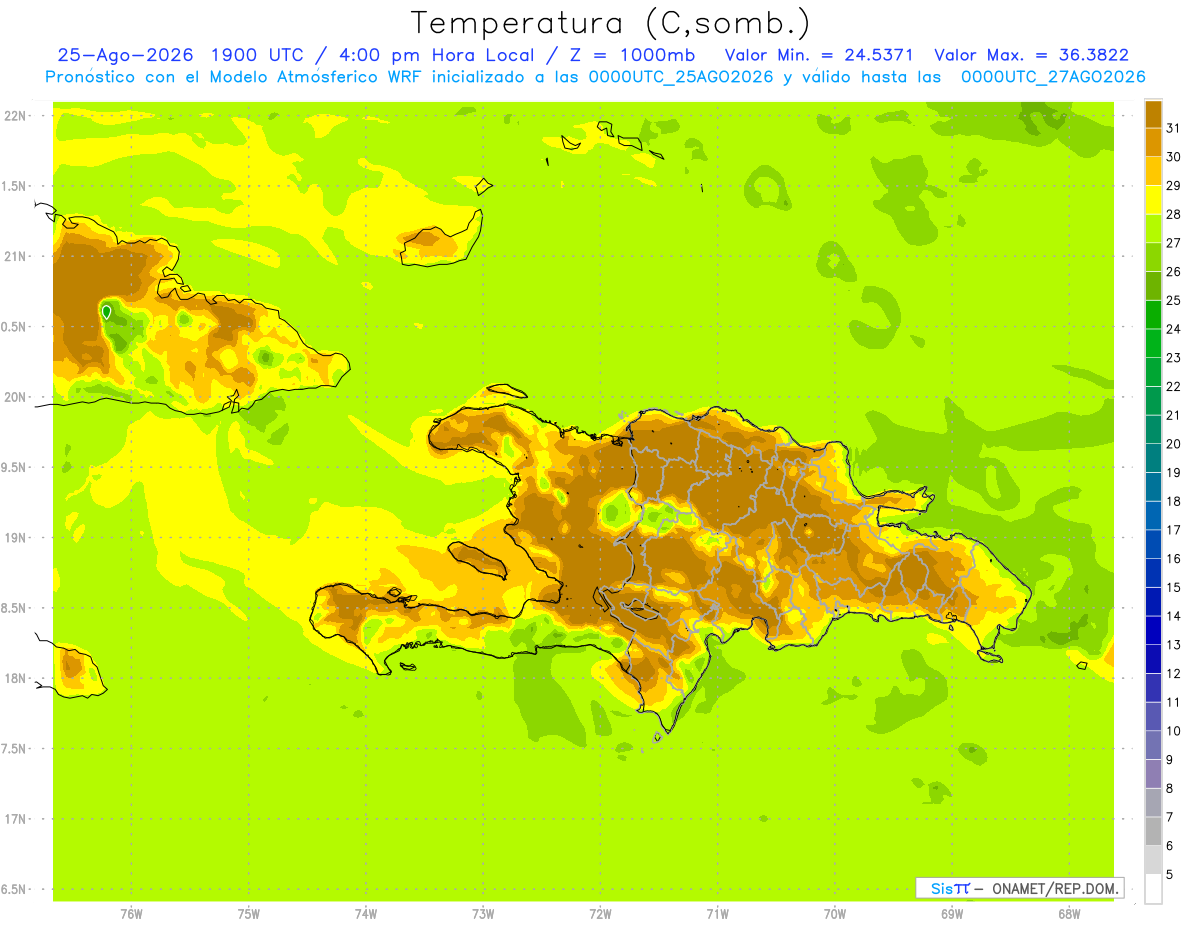Click "0000UTC_25AGO2026" initialization time text
The height and width of the screenshot is (927, 1200).
click(681, 77)
